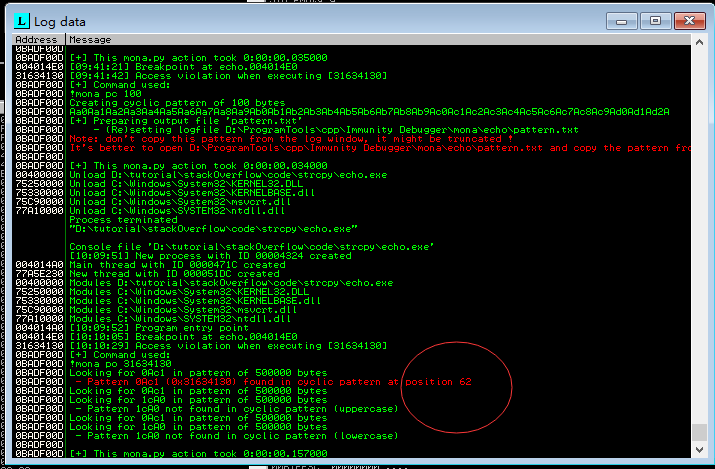Select the 'Process terminated' line

coord(123,220)
